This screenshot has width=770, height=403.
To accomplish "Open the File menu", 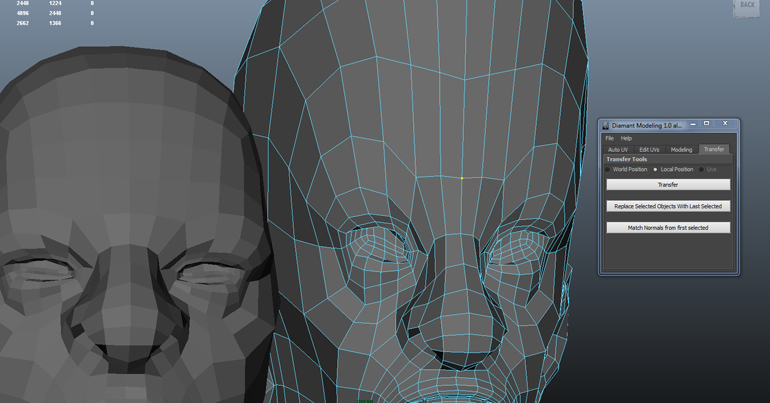I will tap(609, 138).
